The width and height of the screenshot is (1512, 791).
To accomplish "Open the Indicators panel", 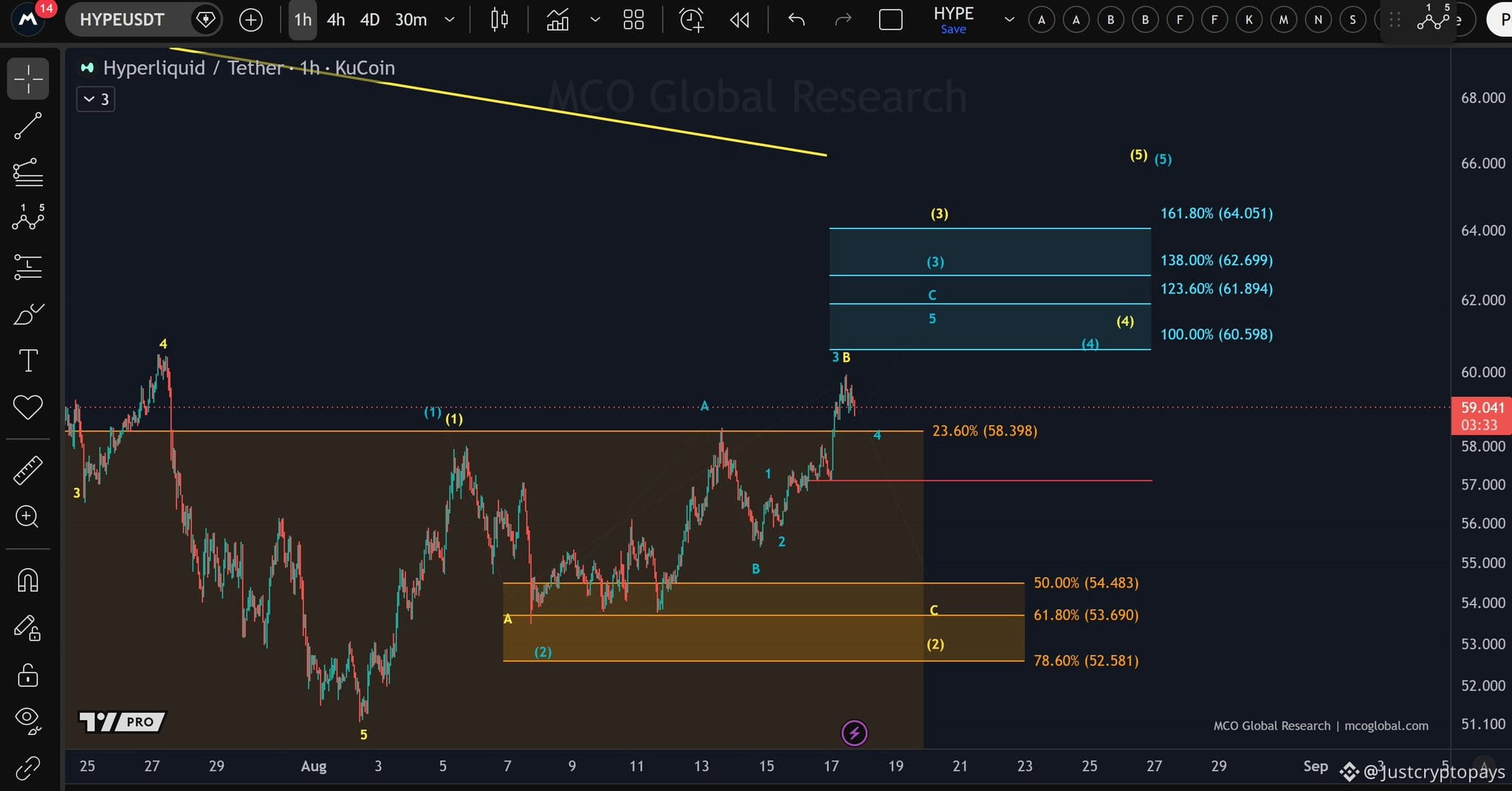I will 557,20.
